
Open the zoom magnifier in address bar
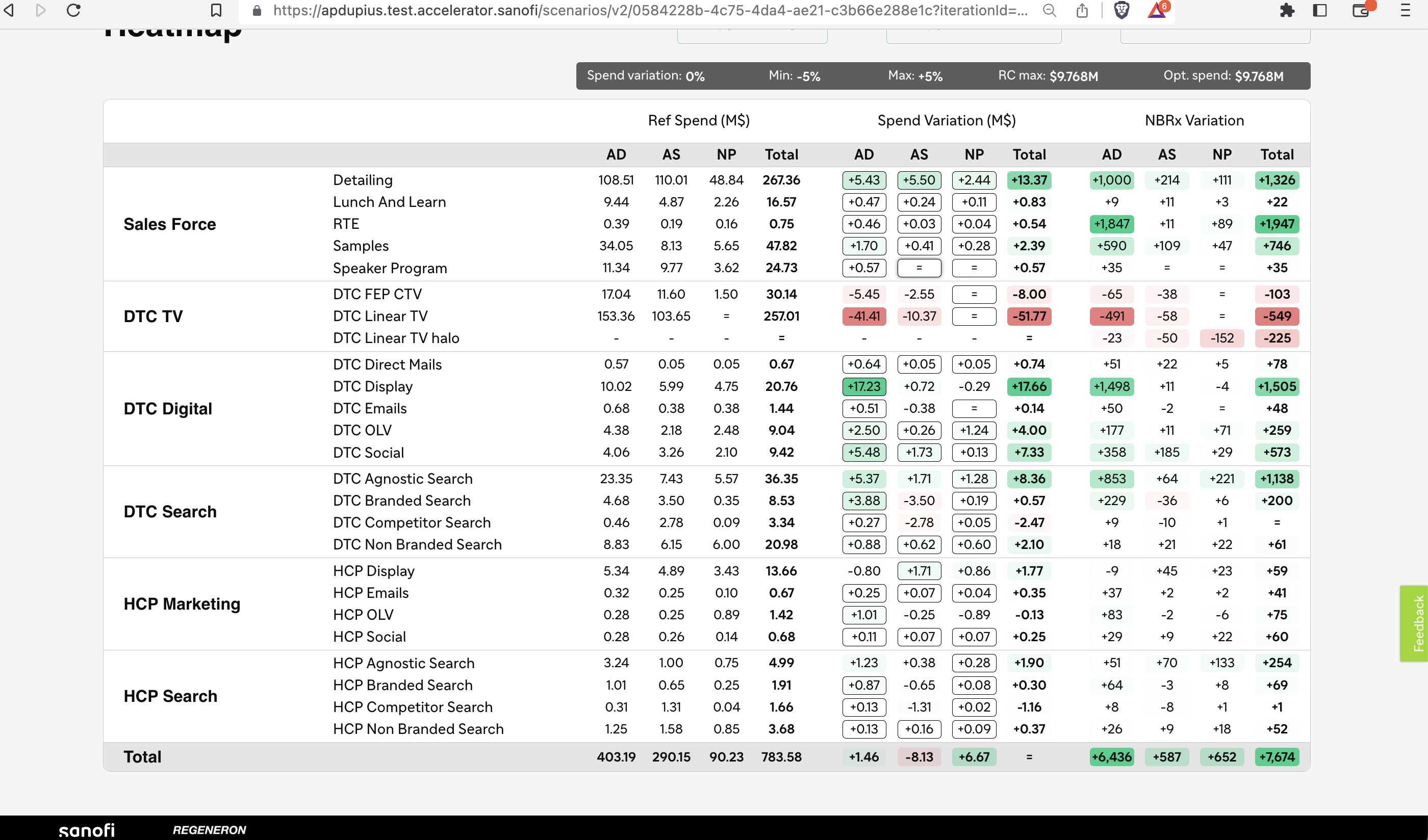click(1050, 10)
